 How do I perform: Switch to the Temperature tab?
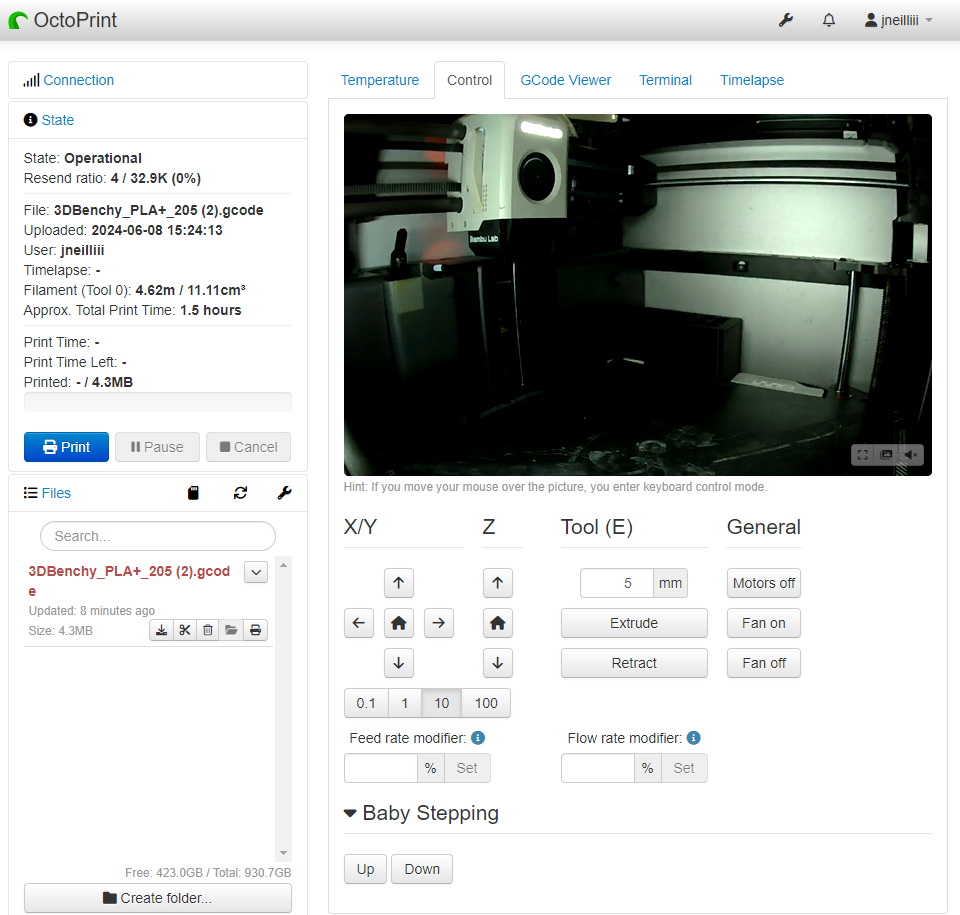(380, 80)
